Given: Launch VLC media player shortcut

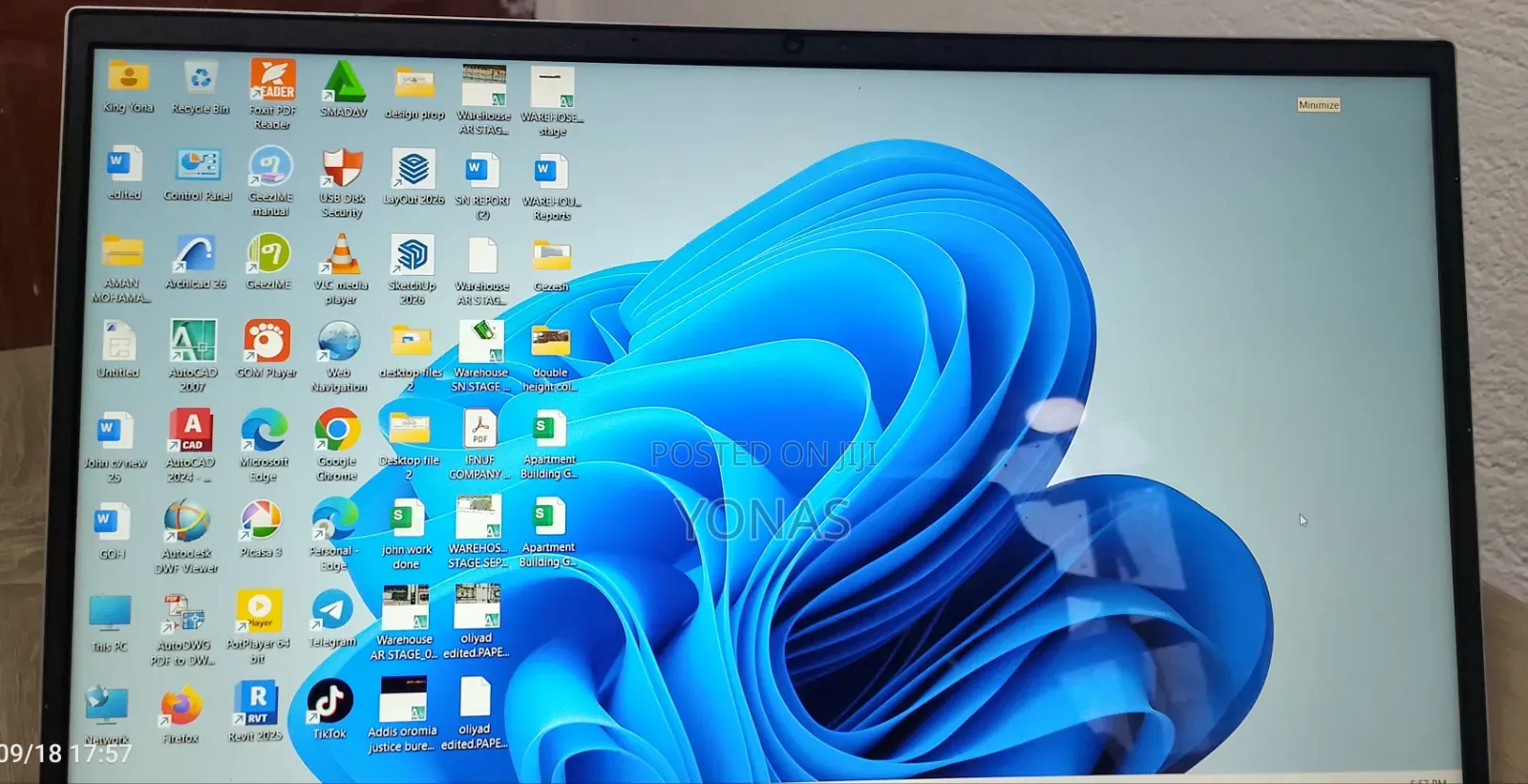Looking at the screenshot, I should pos(341,269).
